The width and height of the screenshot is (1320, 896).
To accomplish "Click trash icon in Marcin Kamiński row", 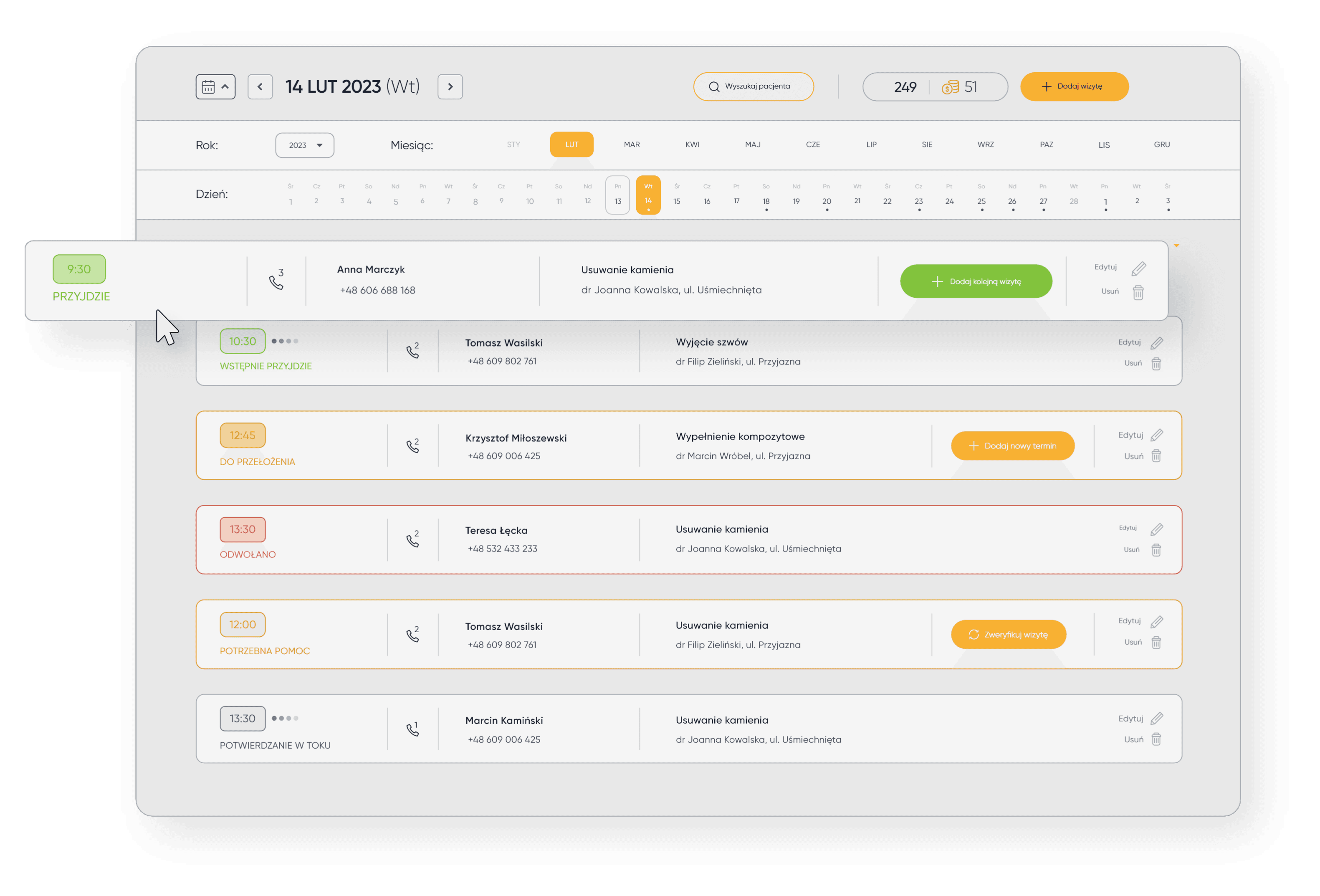I will point(1156,739).
